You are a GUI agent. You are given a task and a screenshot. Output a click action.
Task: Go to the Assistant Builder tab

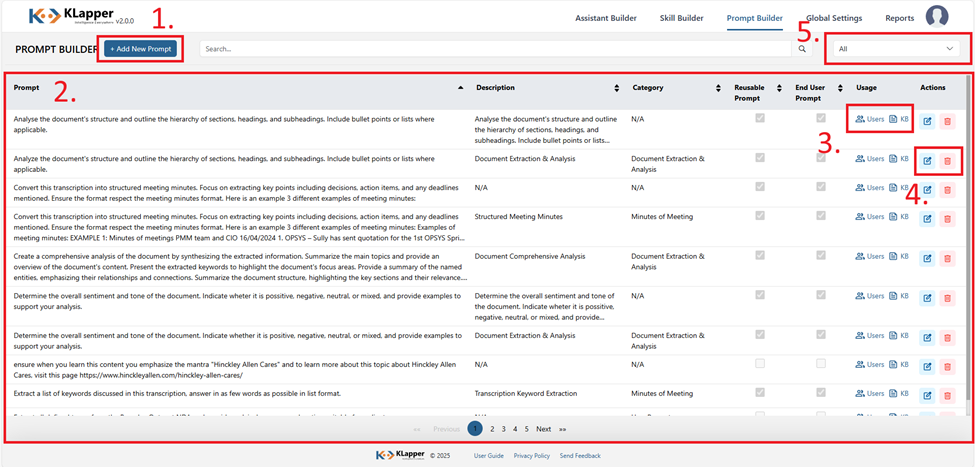point(606,18)
